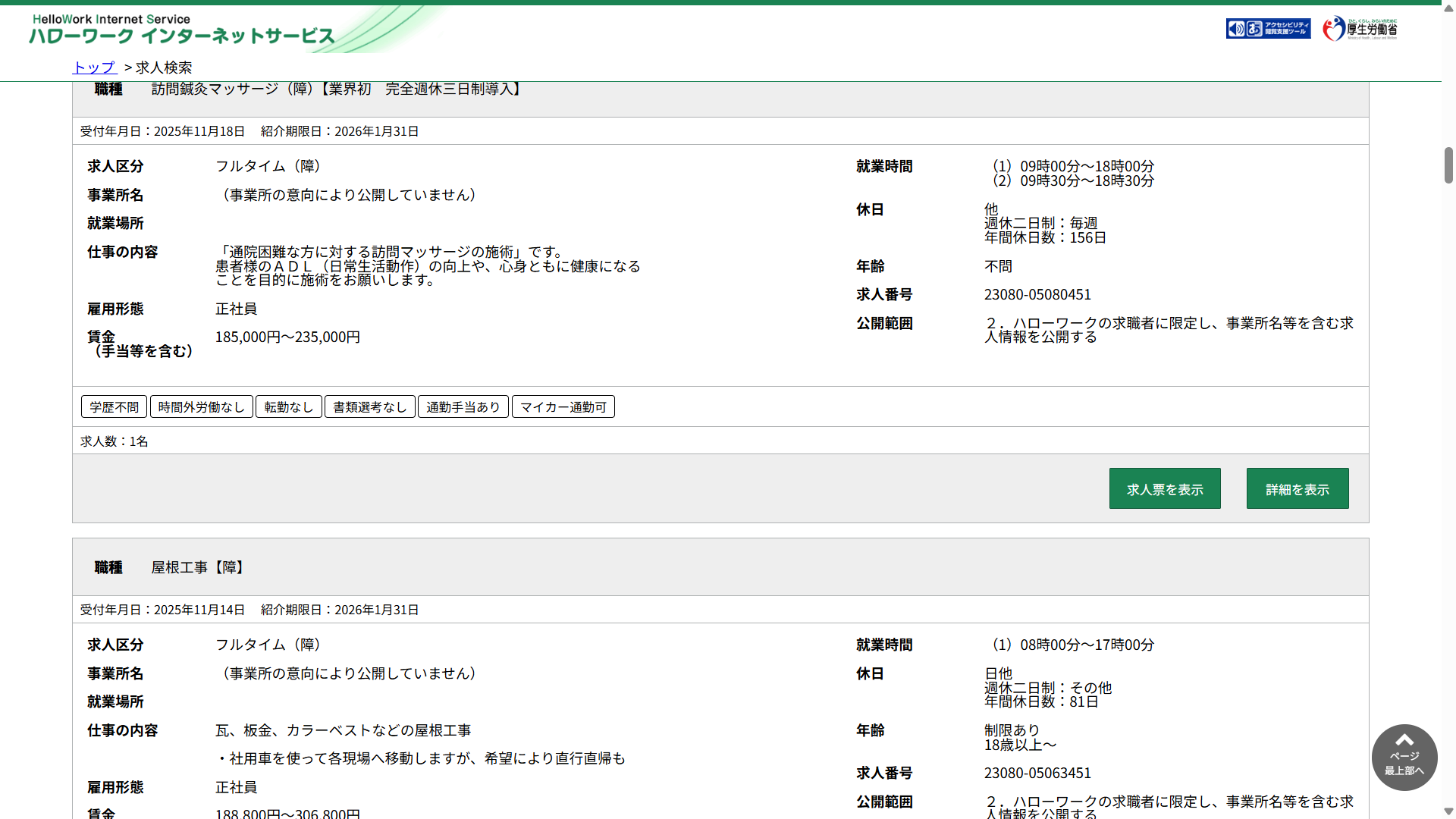Show 求人票 for massage job listing
Image resolution: width=1456 pixels, height=819 pixels.
point(1164,489)
